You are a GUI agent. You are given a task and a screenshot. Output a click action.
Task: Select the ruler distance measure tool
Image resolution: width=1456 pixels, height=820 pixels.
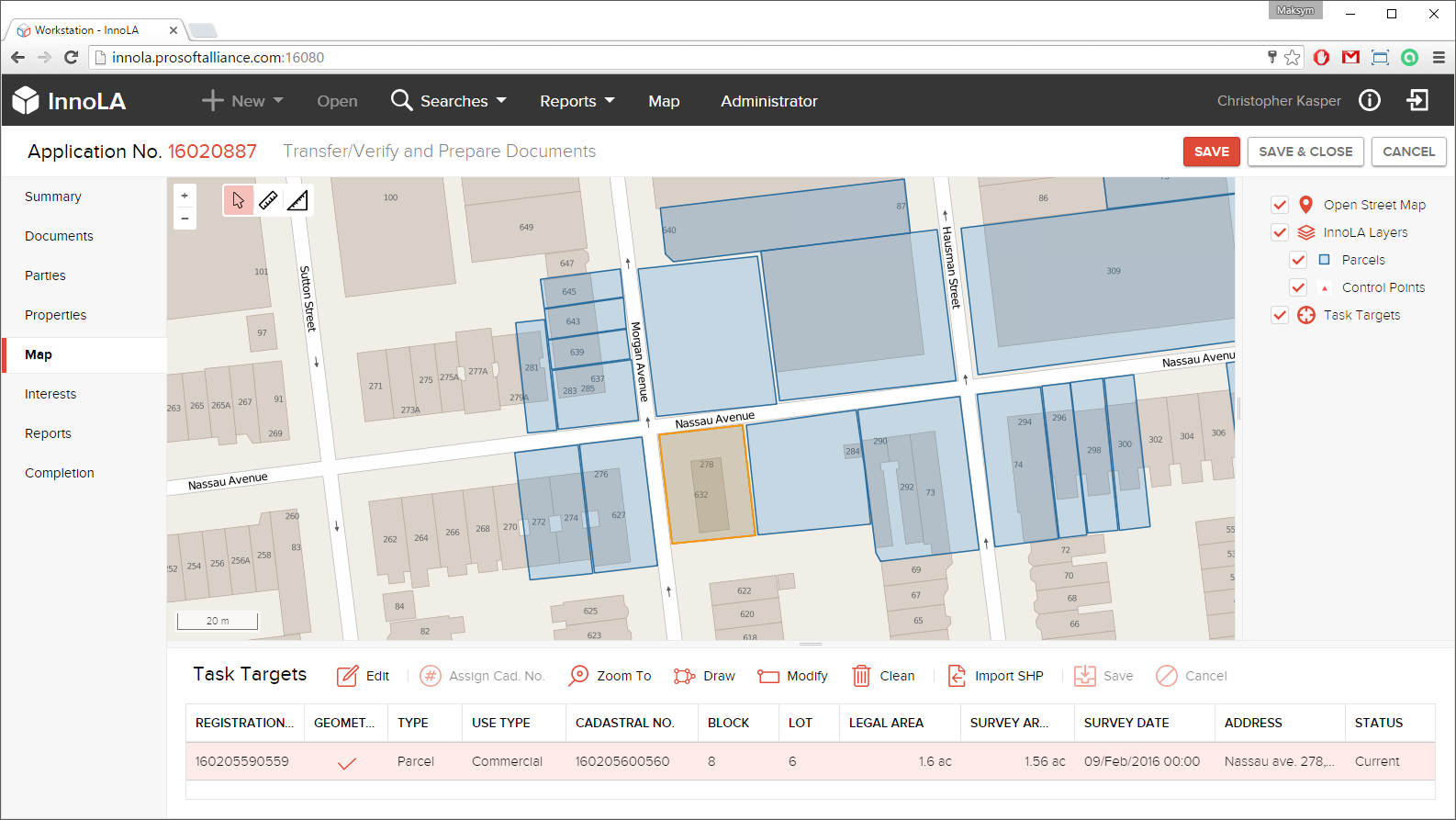pos(268,200)
